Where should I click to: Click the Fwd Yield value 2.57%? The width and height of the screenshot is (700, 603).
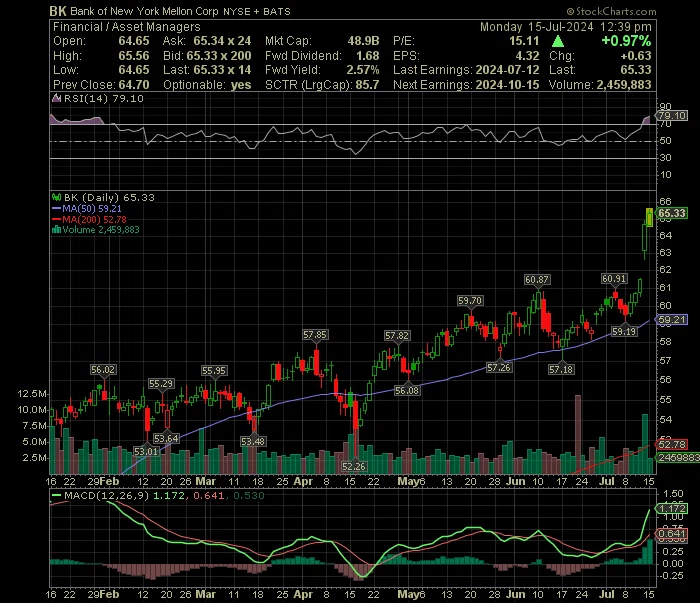coord(363,70)
